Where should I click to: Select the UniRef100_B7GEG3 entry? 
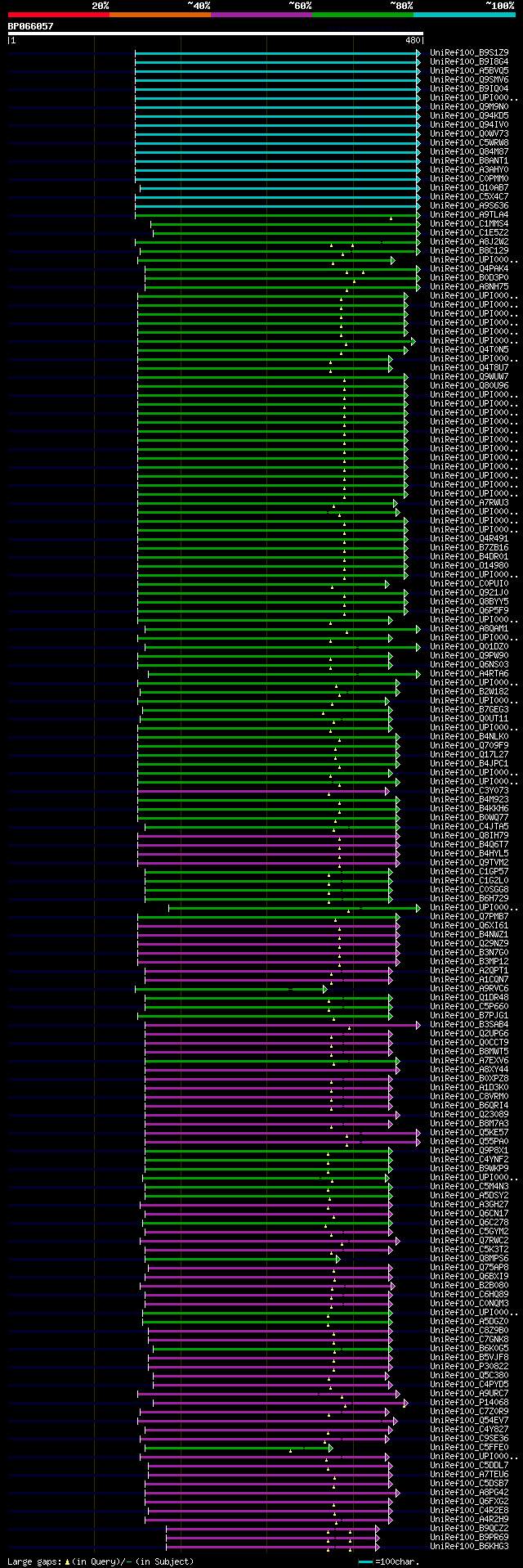click(469, 709)
